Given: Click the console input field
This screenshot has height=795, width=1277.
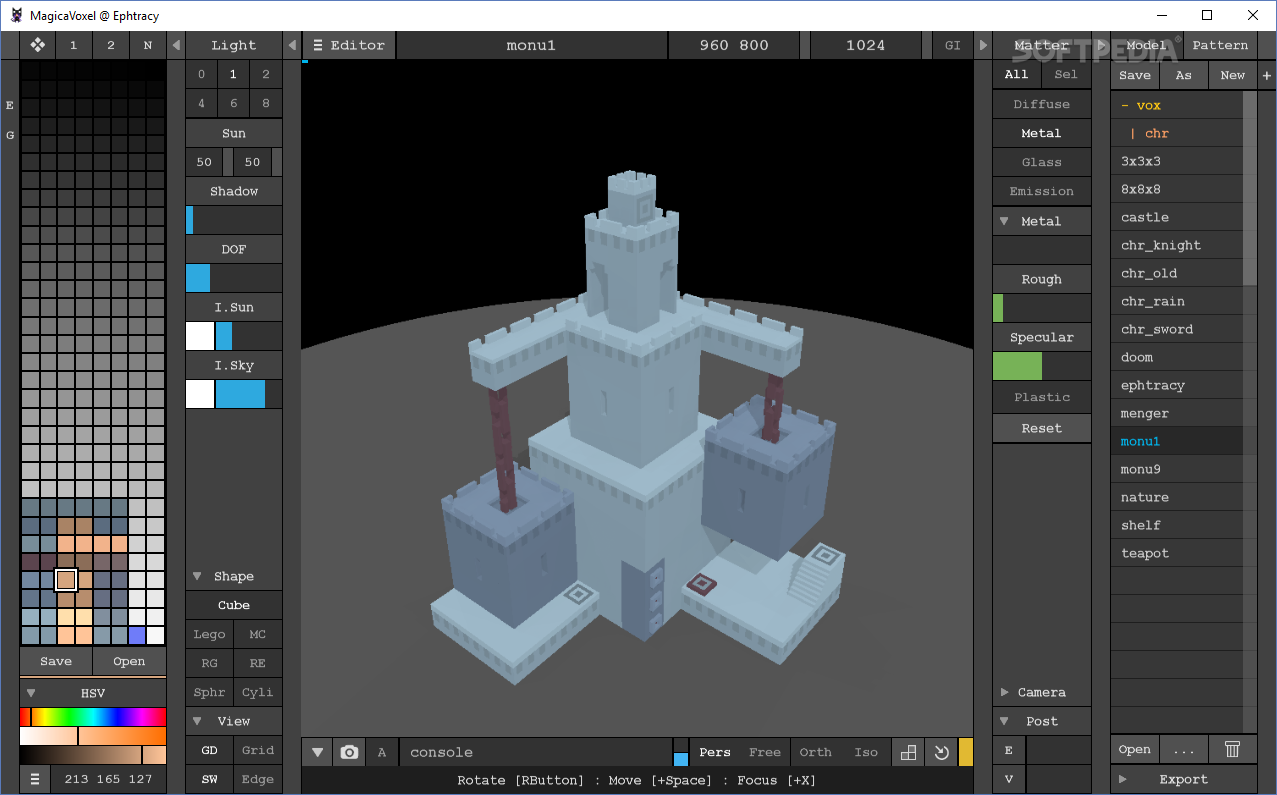Looking at the screenshot, I should tap(535, 752).
